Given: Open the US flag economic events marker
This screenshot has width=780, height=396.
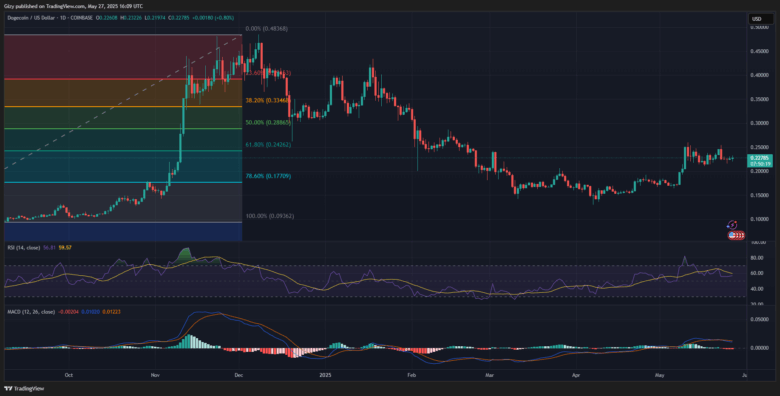Looking at the screenshot, I should pyautogui.click(x=736, y=236).
